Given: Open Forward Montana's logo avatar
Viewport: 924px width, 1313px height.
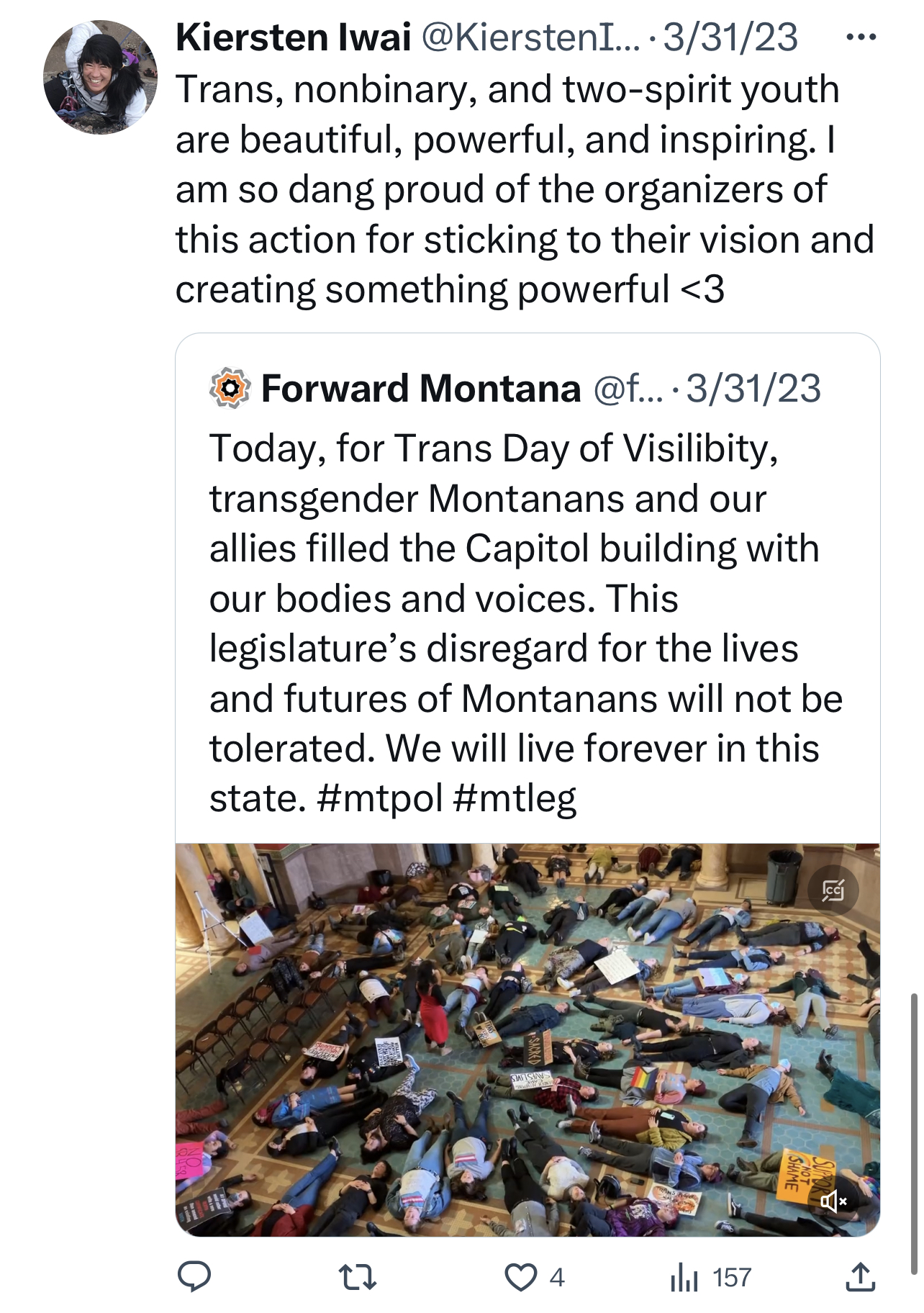Looking at the screenshot, I should point(230,389).
